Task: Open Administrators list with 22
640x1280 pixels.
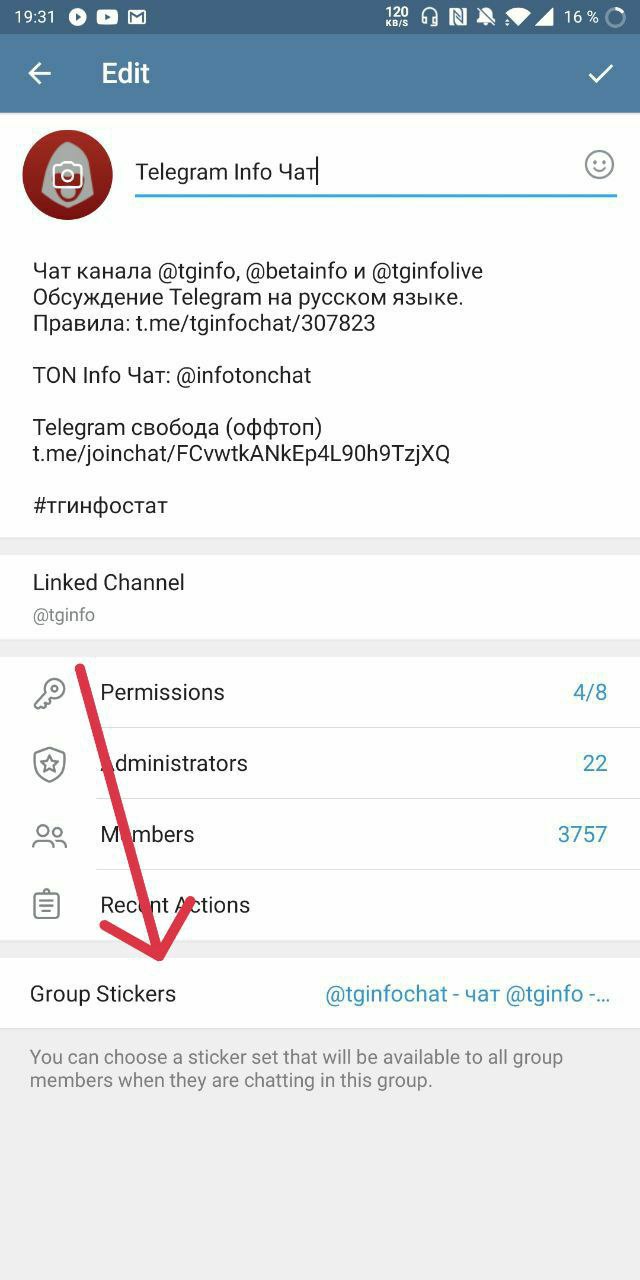Action: (320, 763)
